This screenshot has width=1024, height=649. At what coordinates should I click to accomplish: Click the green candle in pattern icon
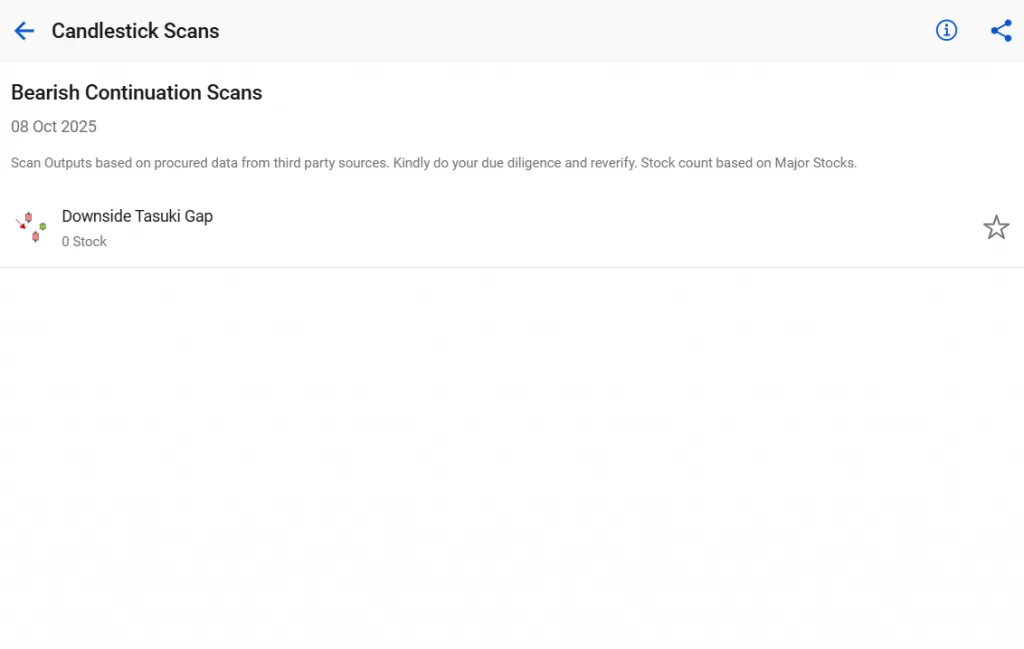[43, 226]
